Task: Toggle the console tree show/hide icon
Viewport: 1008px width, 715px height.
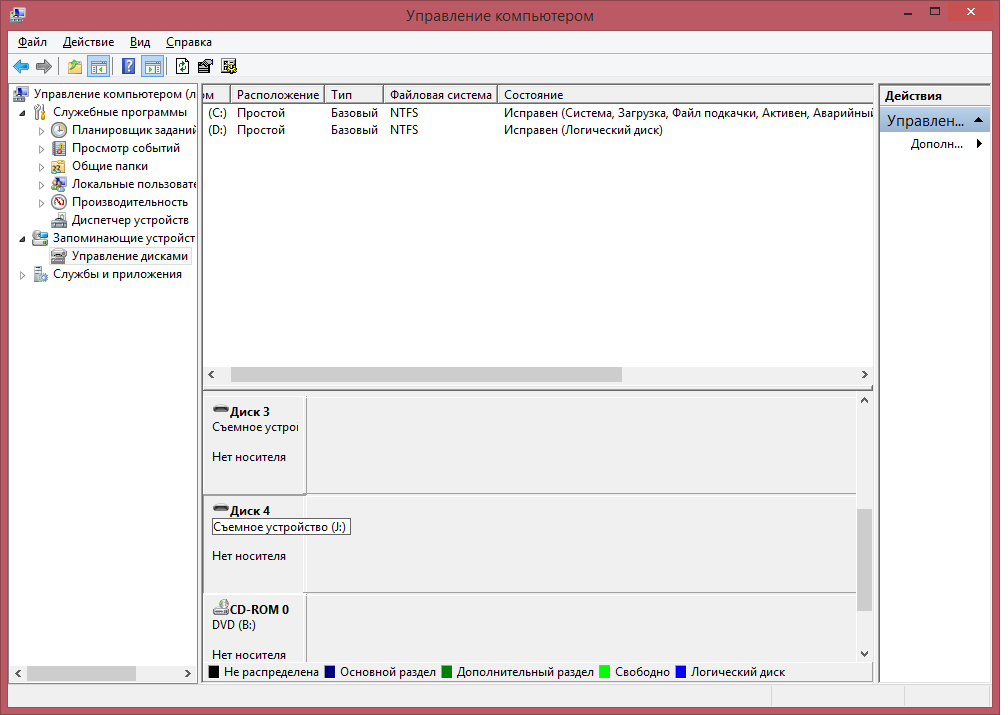Action: tap(98, 67)
